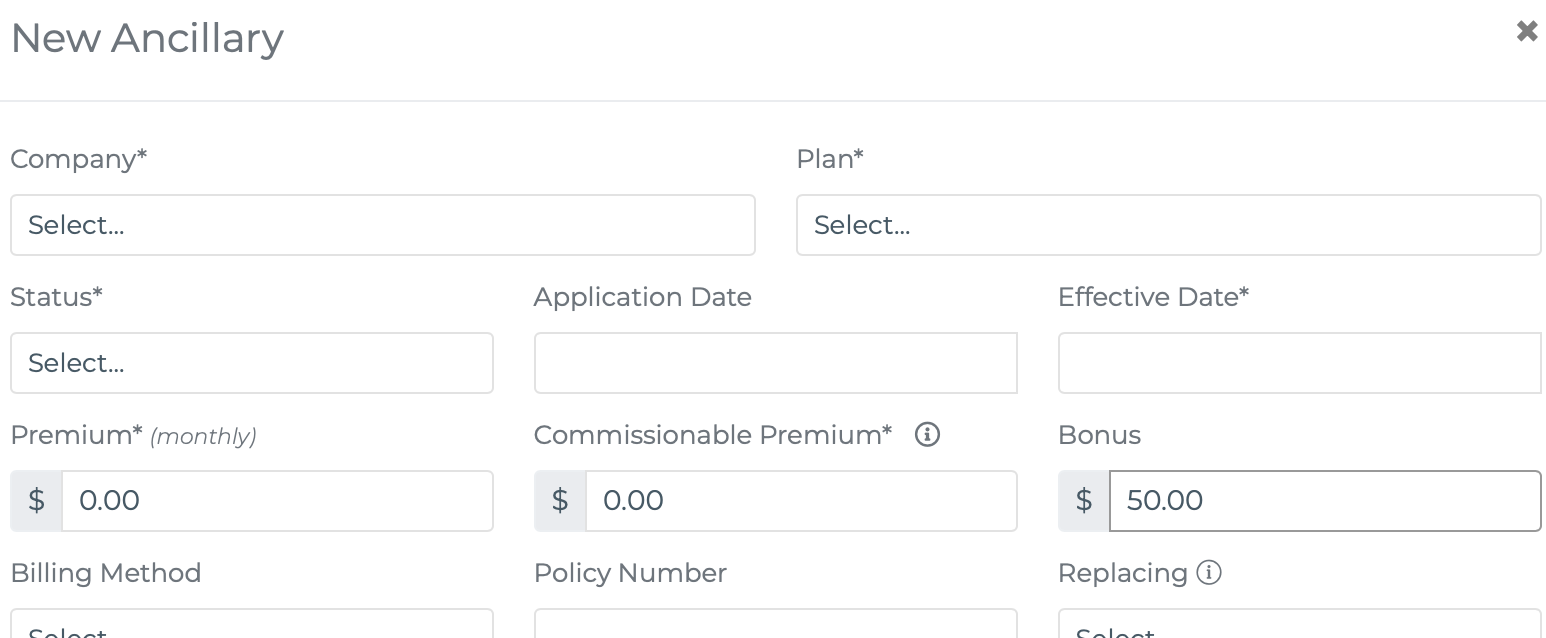The image size is (1546, 638).
Task: Open the Replacing select dropdown
Action: pyautogui.click(x=1300, y=624)
